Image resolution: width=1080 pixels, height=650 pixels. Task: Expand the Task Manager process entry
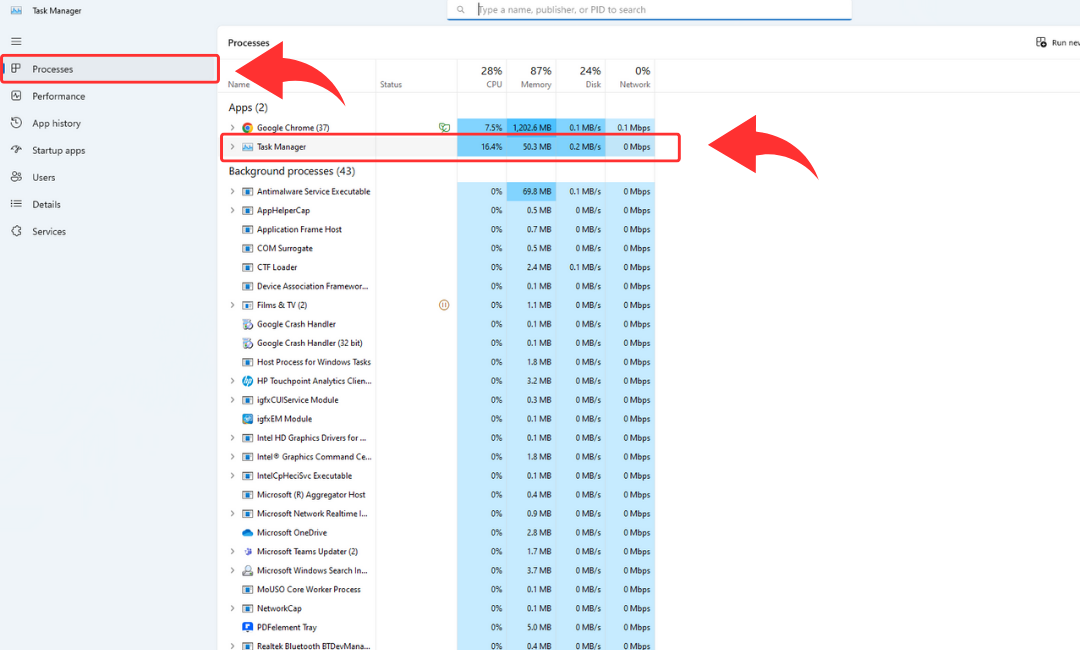click(x=233, y=147)
